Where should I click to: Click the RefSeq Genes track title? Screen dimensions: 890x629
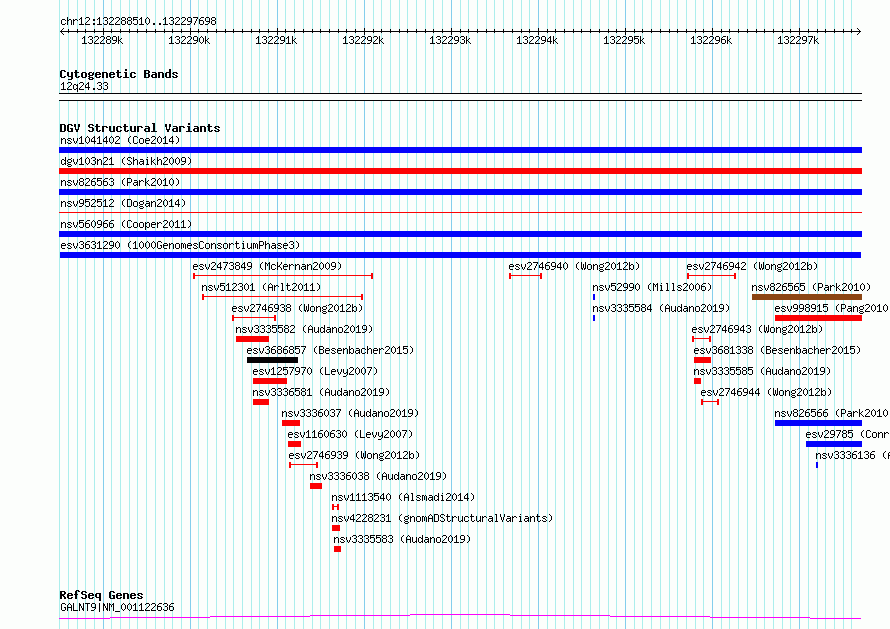[x=101, y=596]
